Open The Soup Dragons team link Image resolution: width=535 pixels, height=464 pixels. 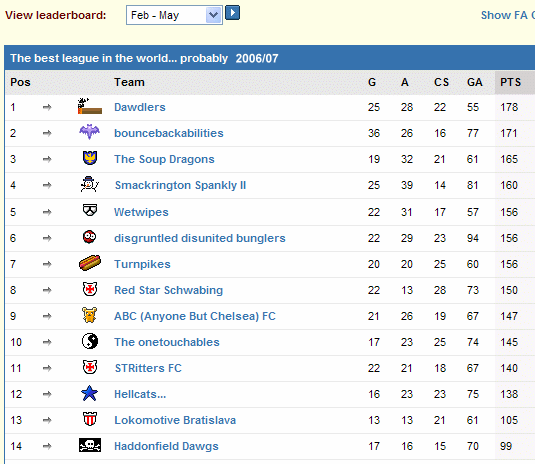pyautogui.click(x=164, y=159)
